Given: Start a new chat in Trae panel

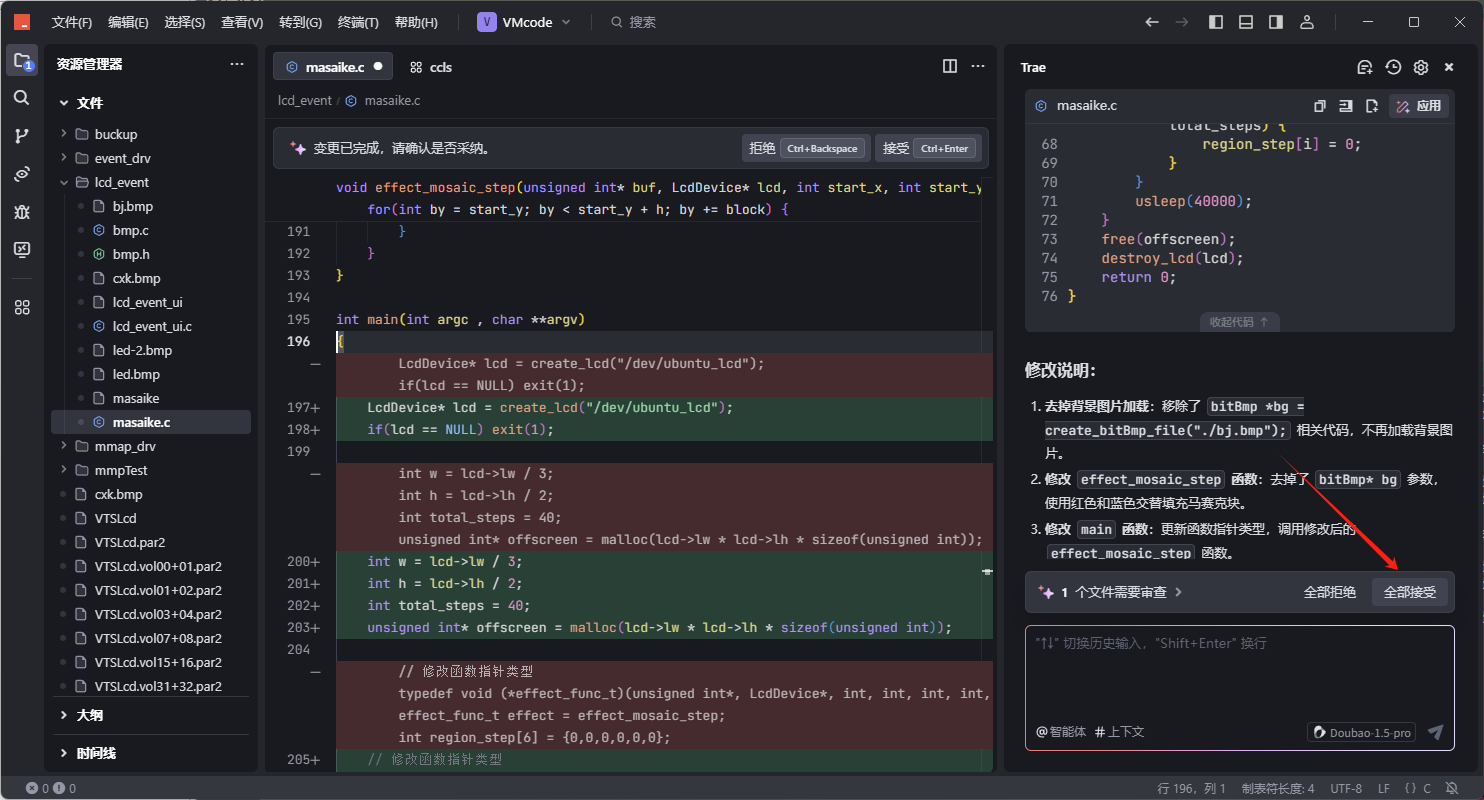Looking at the screenshot, I should 1365,67.
